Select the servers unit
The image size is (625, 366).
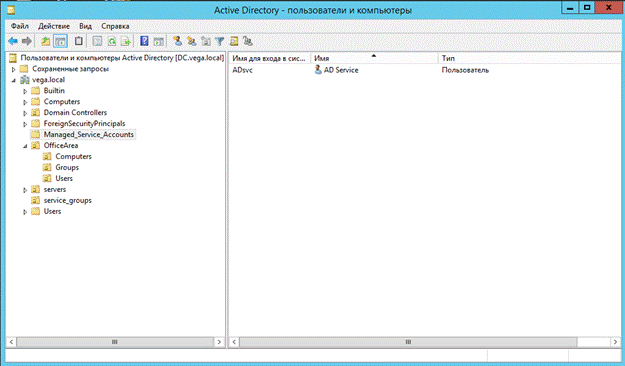point(55,189)
